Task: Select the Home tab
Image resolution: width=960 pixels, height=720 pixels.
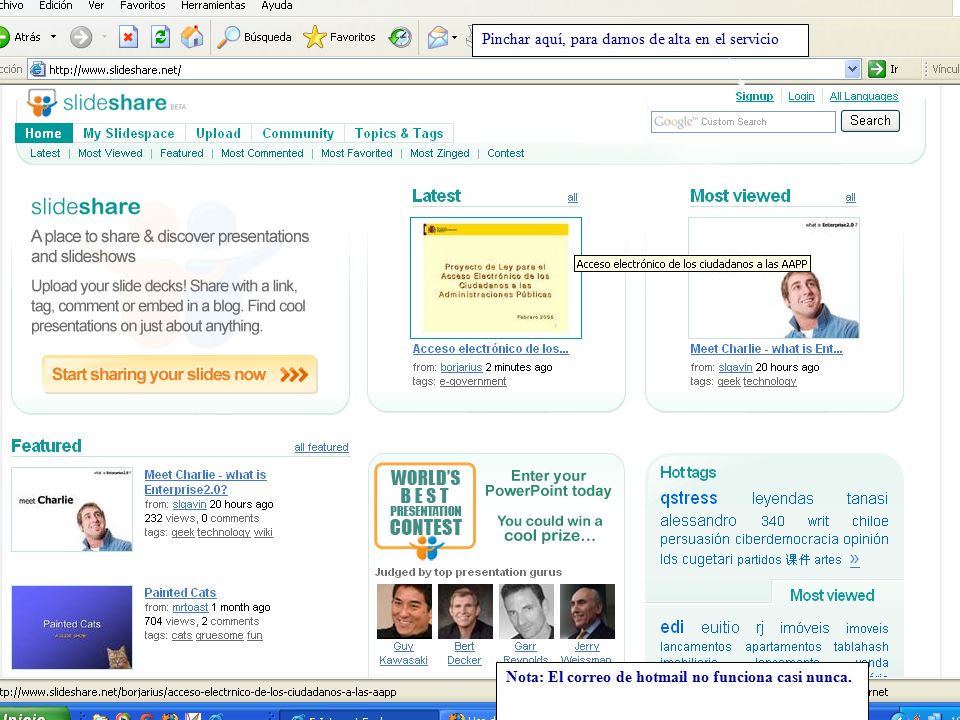Action: pyautogui.click(x=43, y=133)
